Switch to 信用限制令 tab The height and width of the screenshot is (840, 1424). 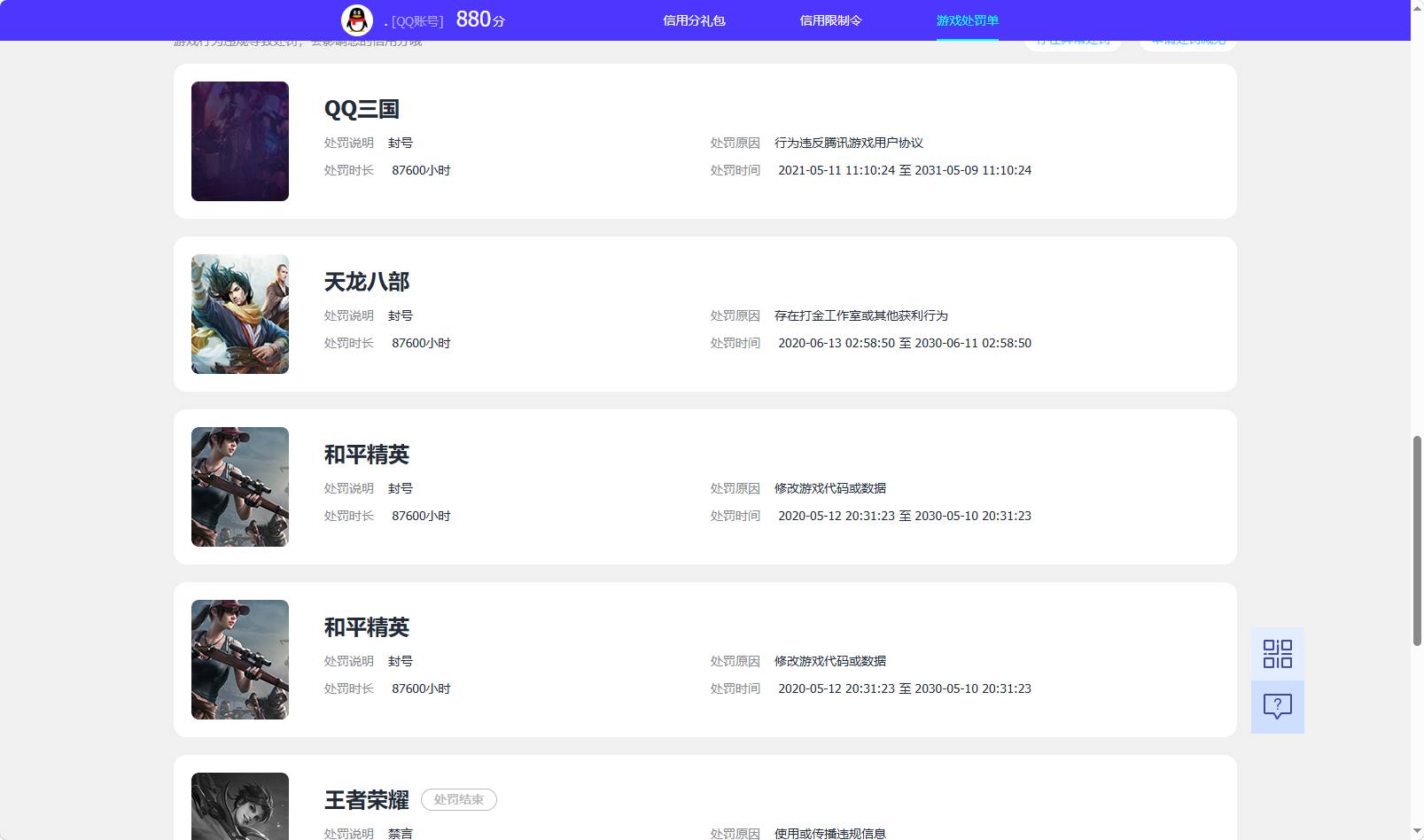830,20
